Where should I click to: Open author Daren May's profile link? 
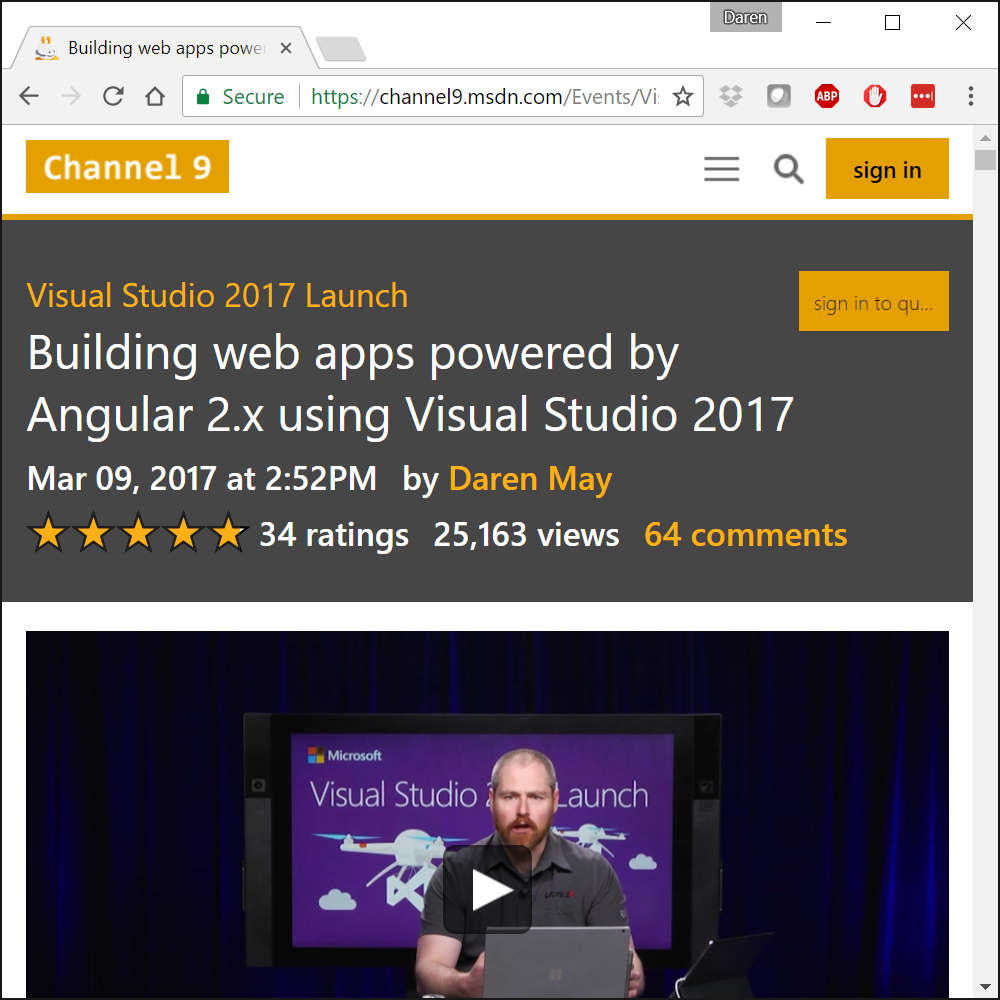tap(530, 479)
